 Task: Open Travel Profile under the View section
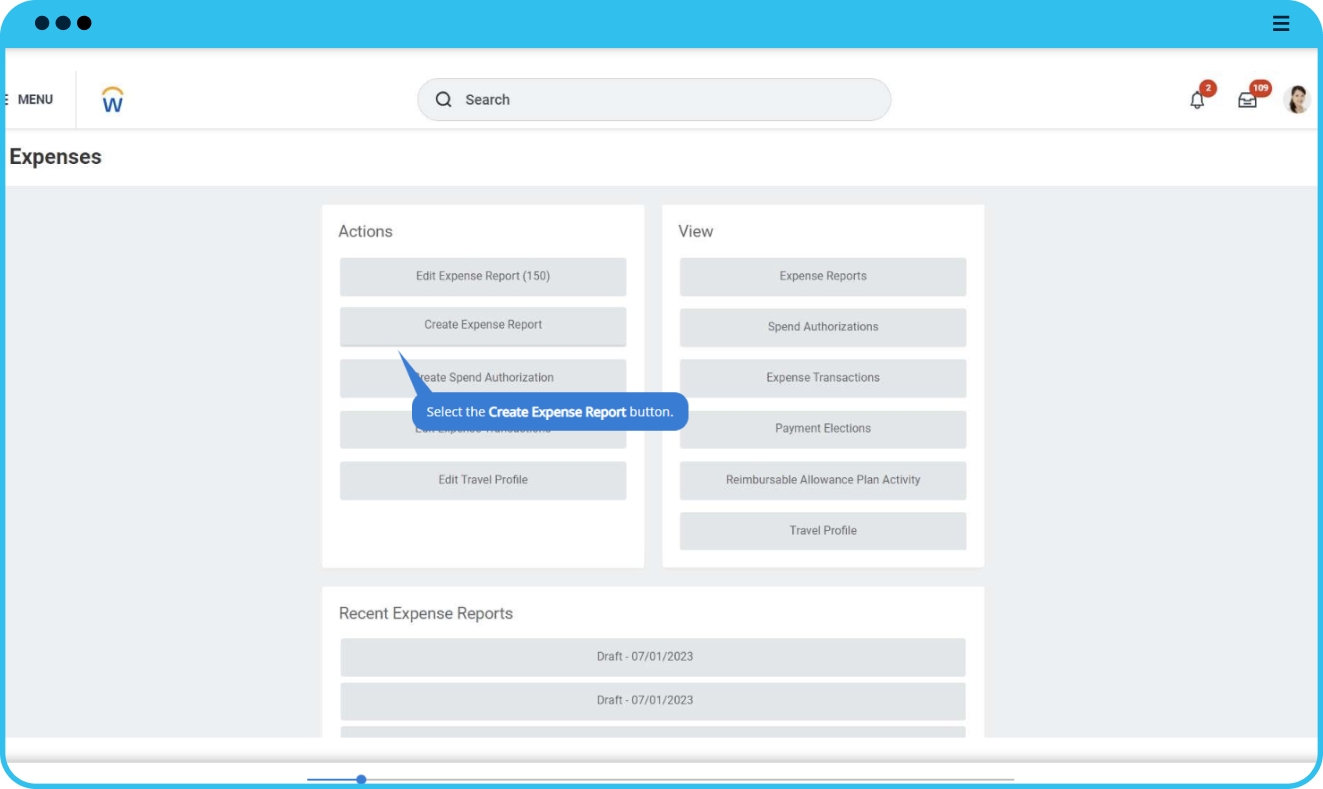pyautogui.click(x=823, y=530)
